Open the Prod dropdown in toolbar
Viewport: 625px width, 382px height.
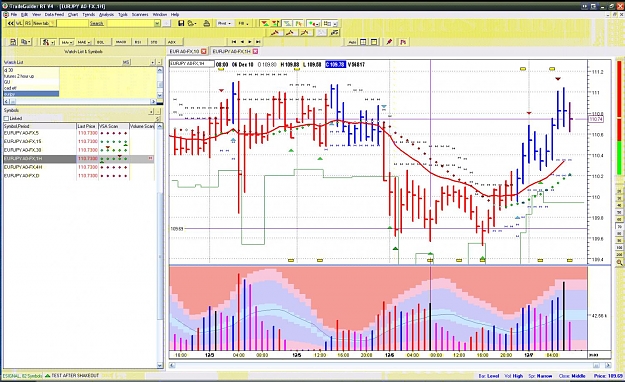pos(224,24)
